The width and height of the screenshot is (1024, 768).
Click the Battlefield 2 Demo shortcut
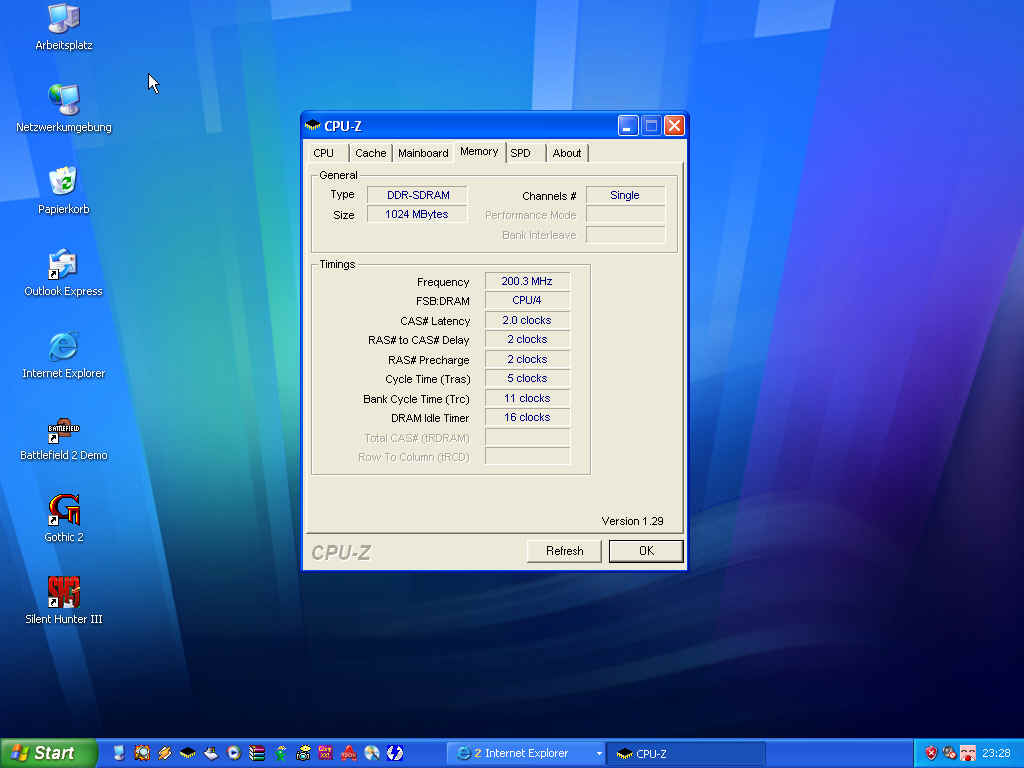pos(63,438)
